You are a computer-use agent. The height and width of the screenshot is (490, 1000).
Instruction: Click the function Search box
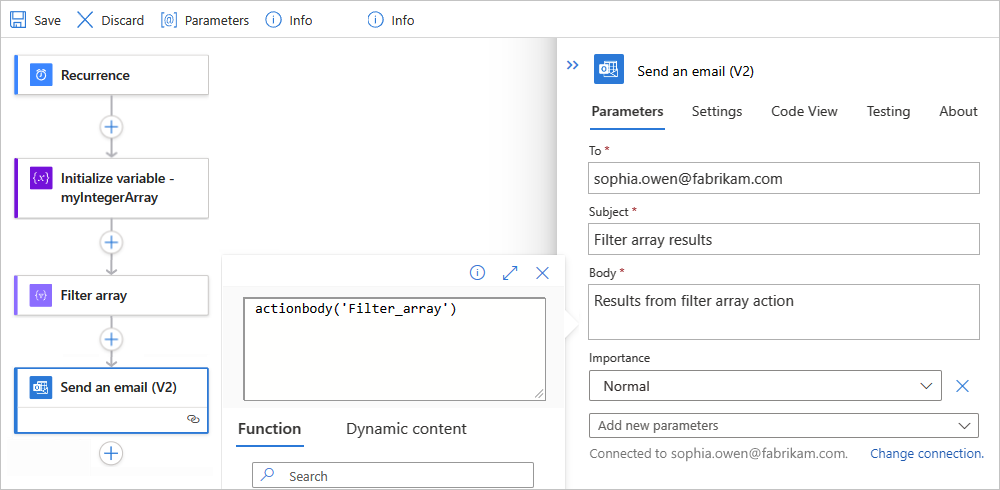(x=393, y=476)
